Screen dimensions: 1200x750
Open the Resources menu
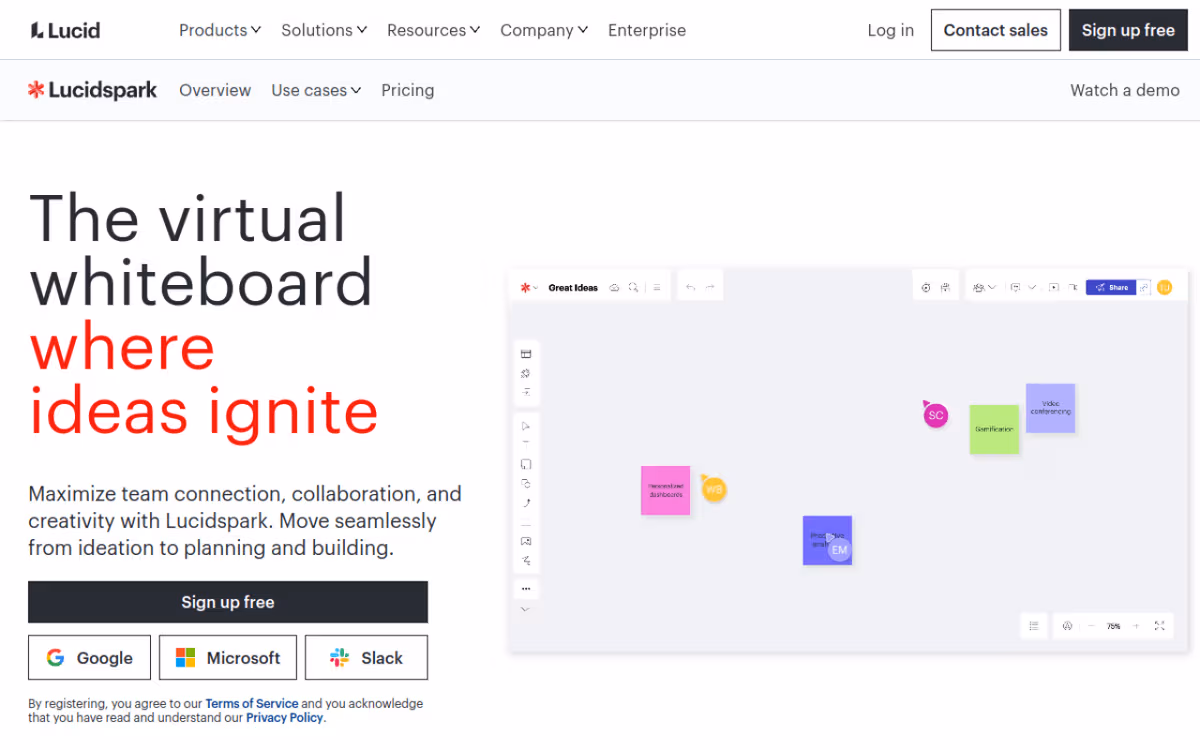click(x=433, y=30)
